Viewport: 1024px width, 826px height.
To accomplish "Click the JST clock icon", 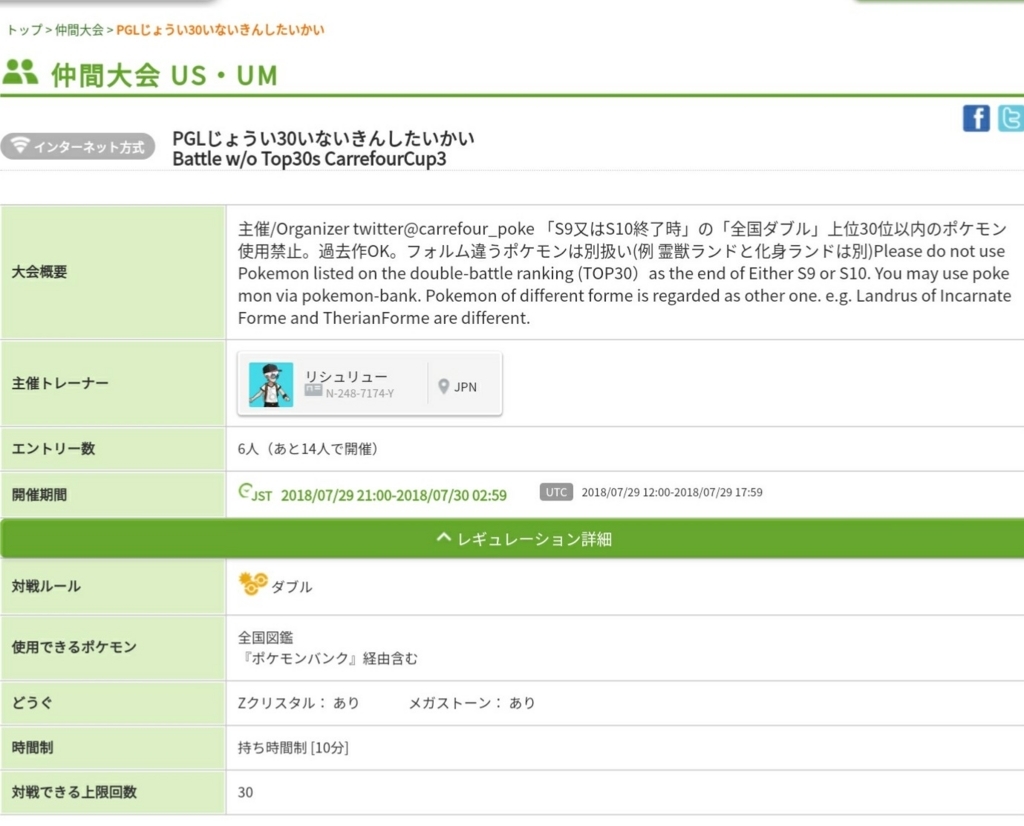I will pos(246,491).
